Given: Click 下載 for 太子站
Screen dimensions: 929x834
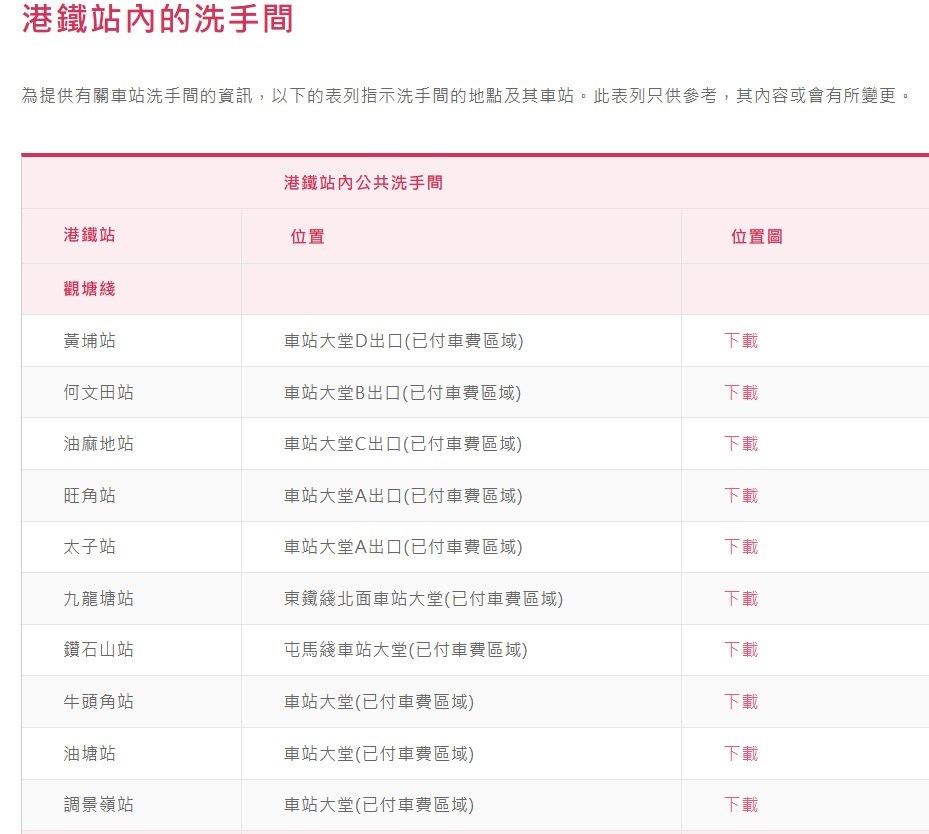Looking at the screenshot, I should pos(741,547).
